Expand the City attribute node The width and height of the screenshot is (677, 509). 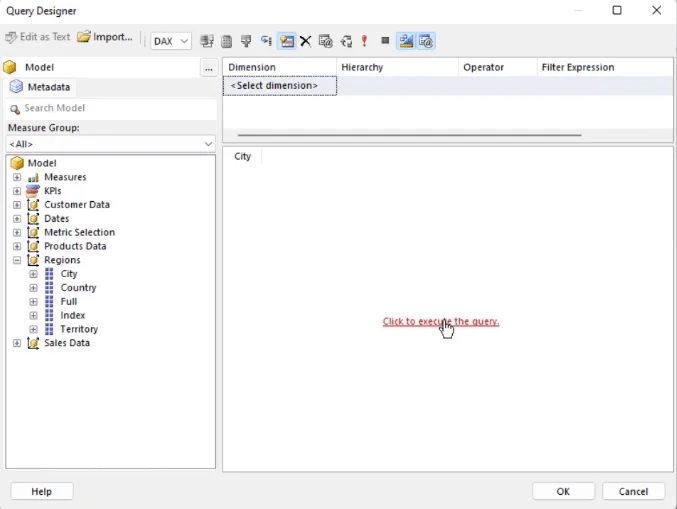tap(33, 274)
